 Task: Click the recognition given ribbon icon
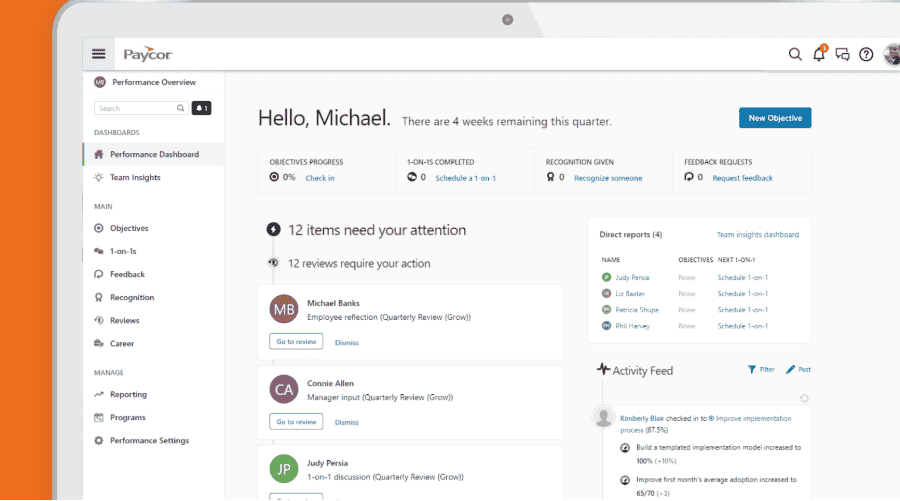click(550, 177)
